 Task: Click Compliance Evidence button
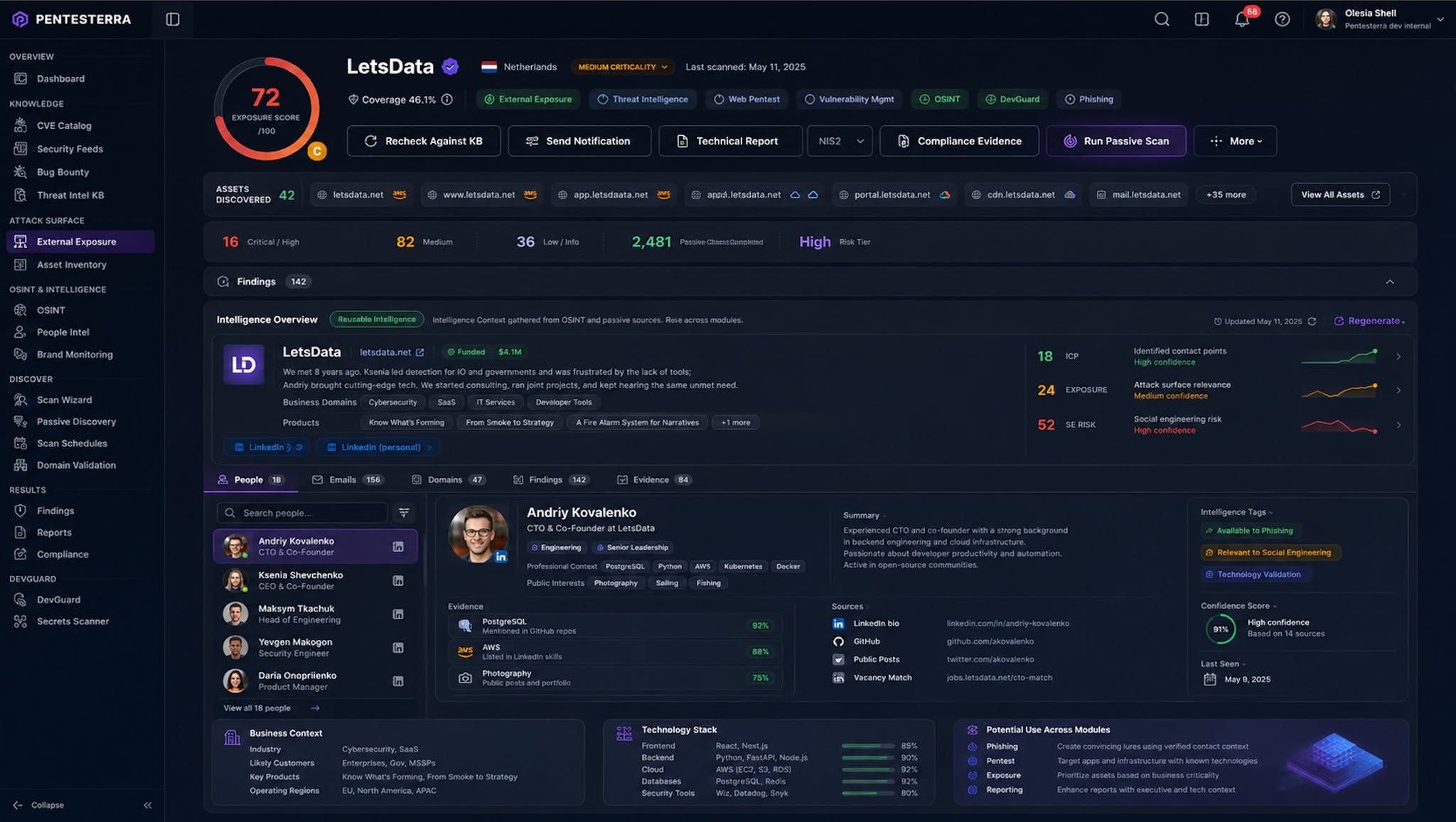(x=959, y=141)
